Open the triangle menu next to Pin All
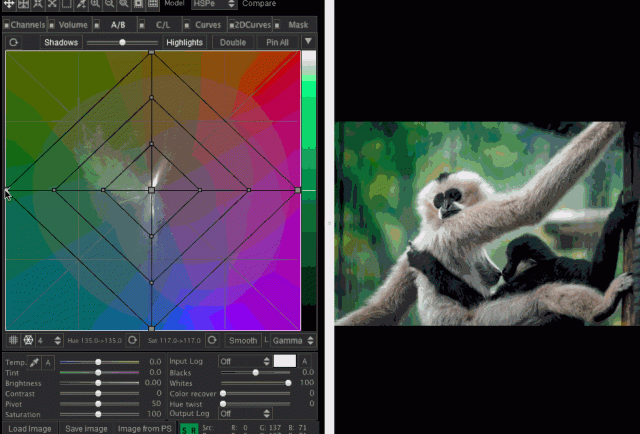This screenshot has width=640, height=434. 308,42
